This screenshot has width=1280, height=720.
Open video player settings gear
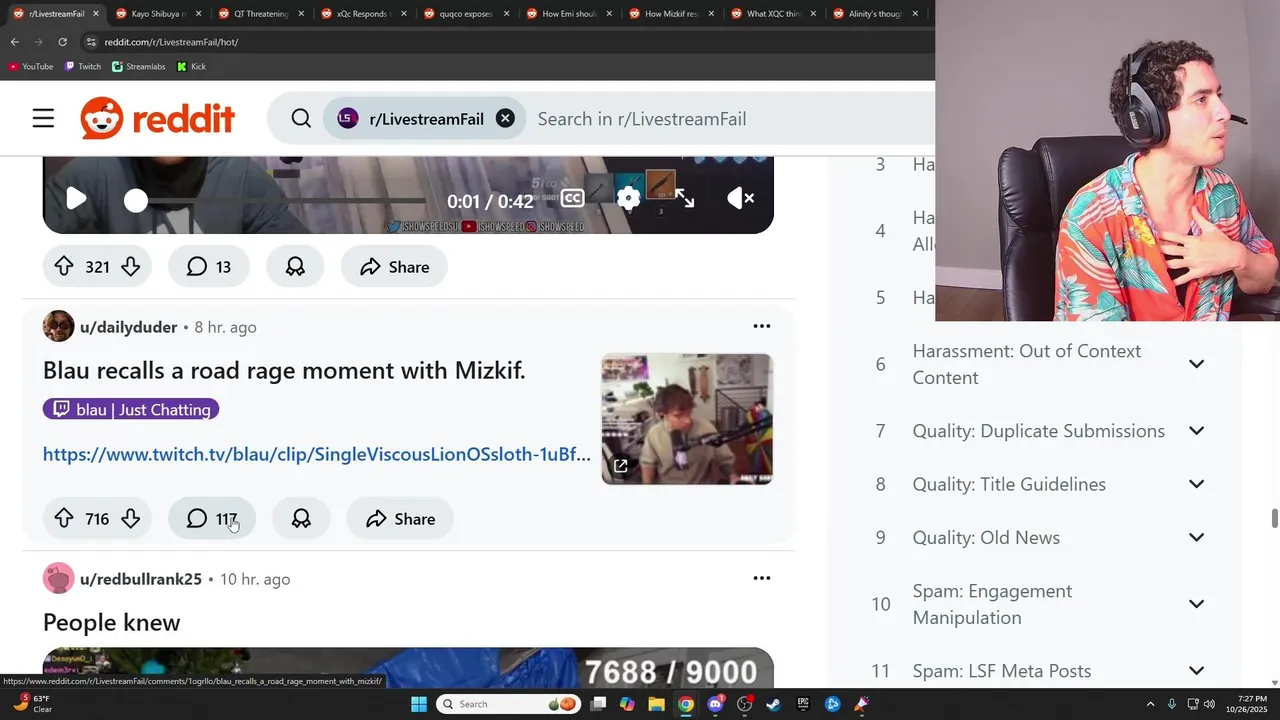click(x=628, y=198)
